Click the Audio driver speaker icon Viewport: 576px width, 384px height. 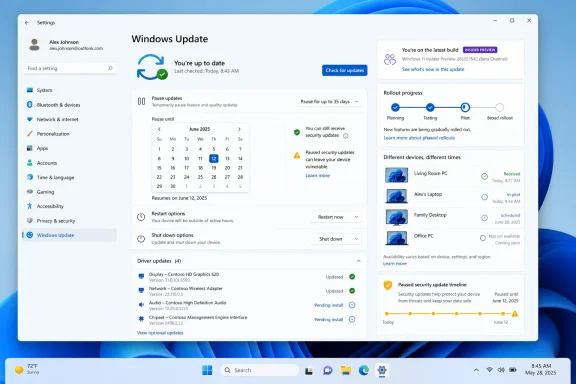tap(141, 305)
